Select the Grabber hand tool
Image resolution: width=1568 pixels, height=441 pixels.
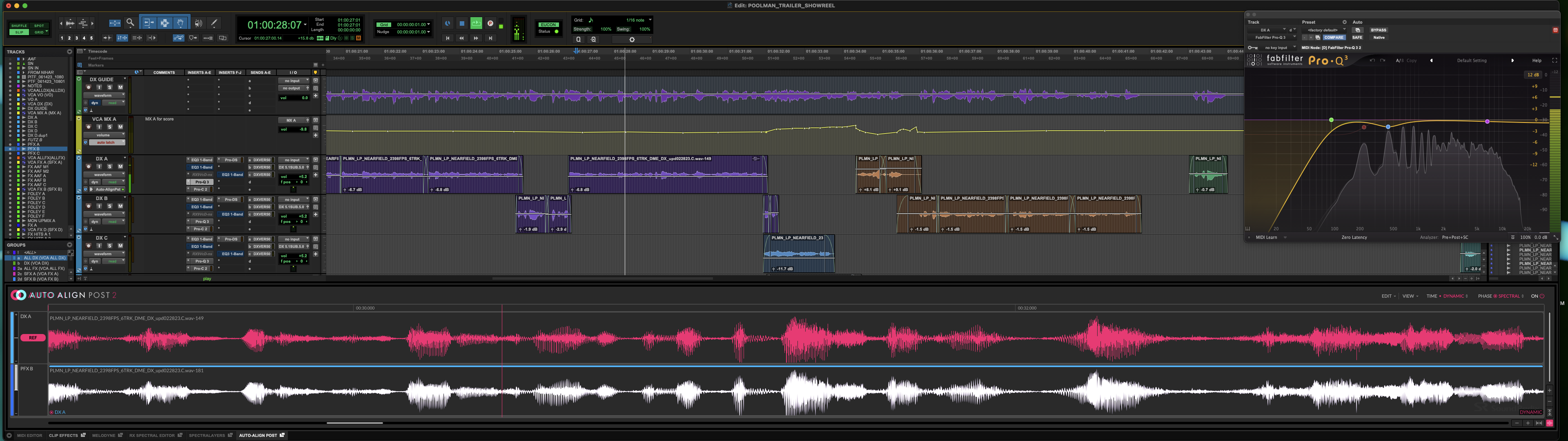tap(181, 23)
